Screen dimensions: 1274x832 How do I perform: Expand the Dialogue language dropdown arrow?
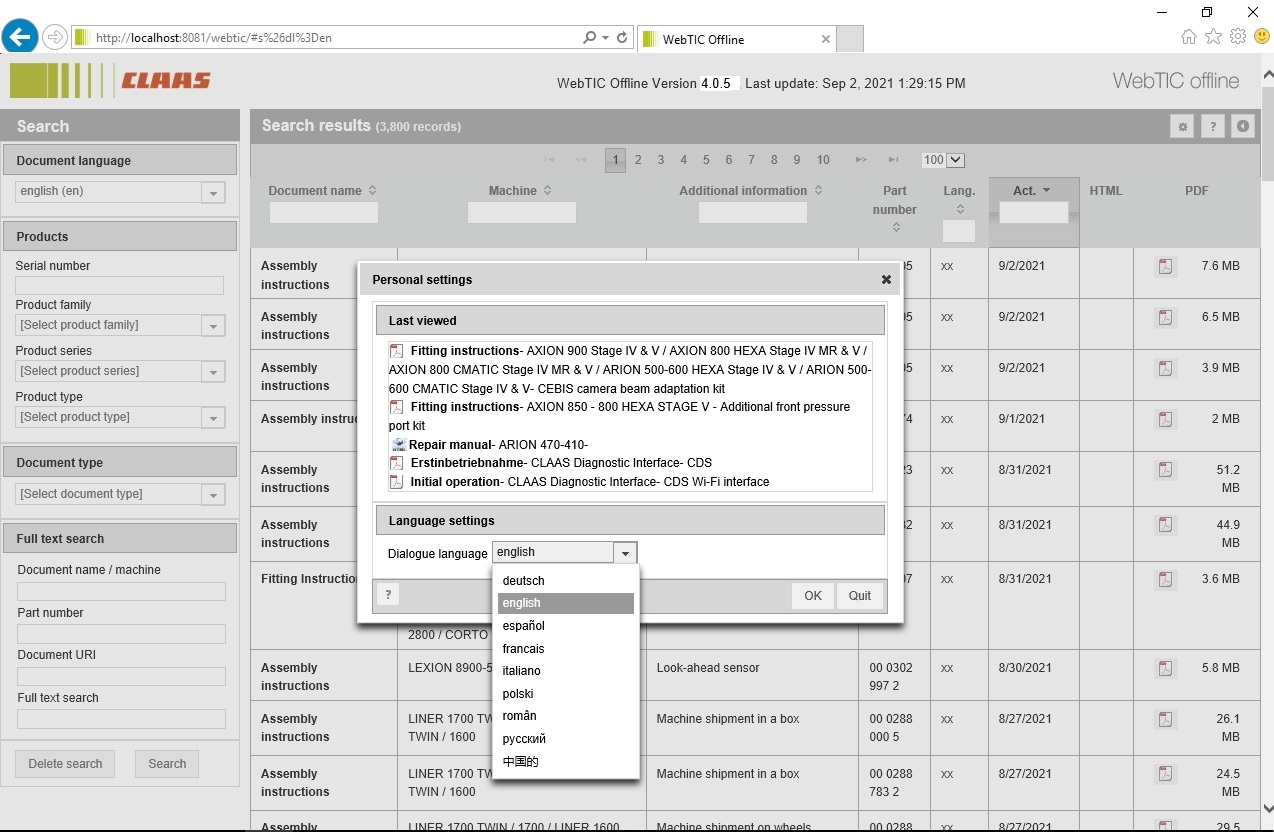click(625, 553)
